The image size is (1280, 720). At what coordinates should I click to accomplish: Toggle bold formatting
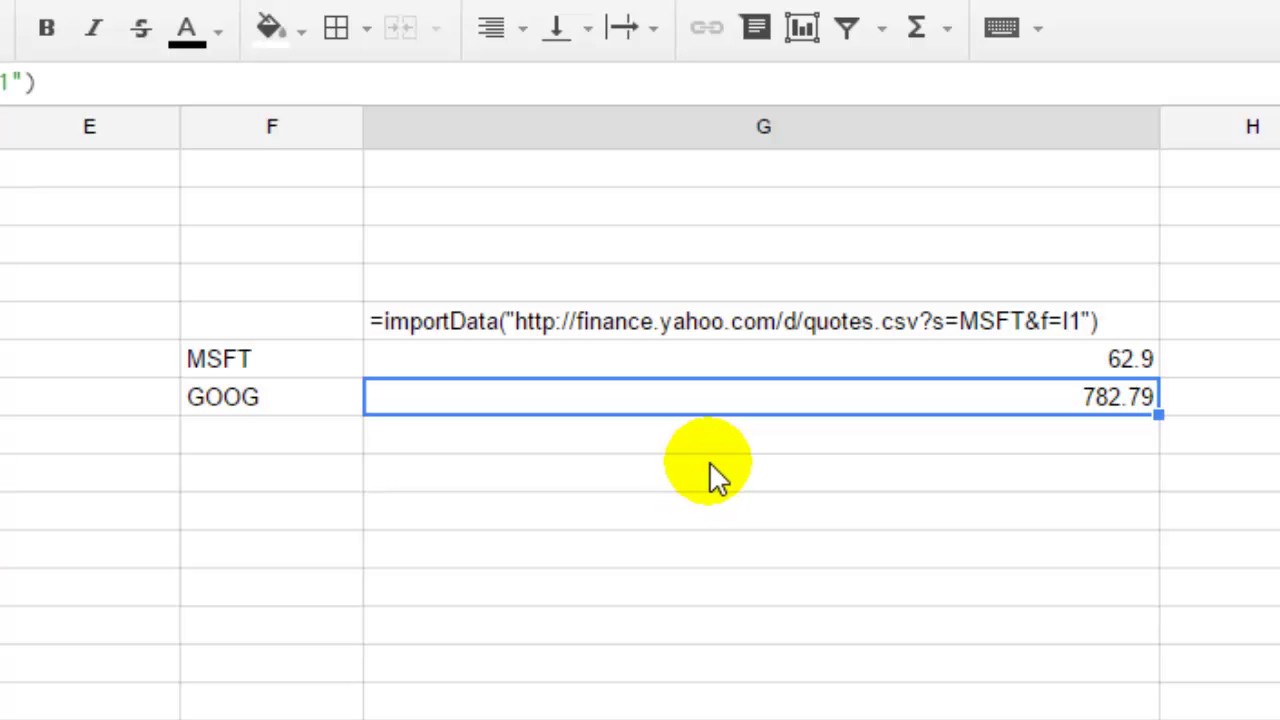tap(46, 28)
